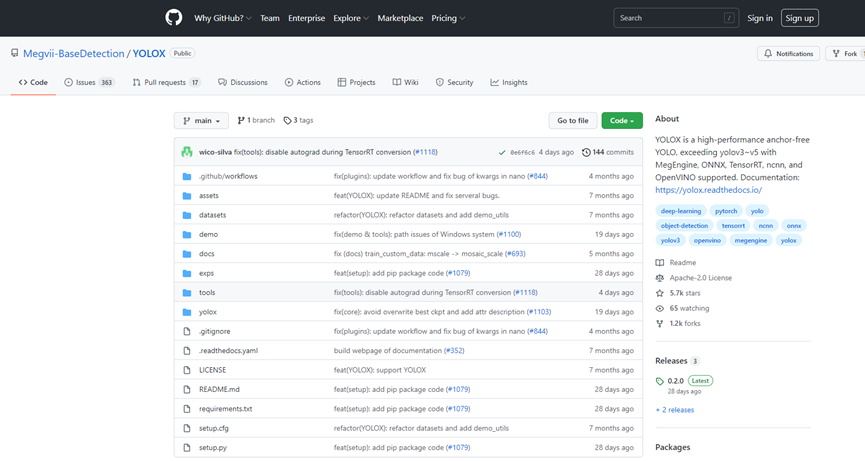The image size is (865, 461).
Task: Click the object-detection topic tag
Action: click(x=684, y=226)
